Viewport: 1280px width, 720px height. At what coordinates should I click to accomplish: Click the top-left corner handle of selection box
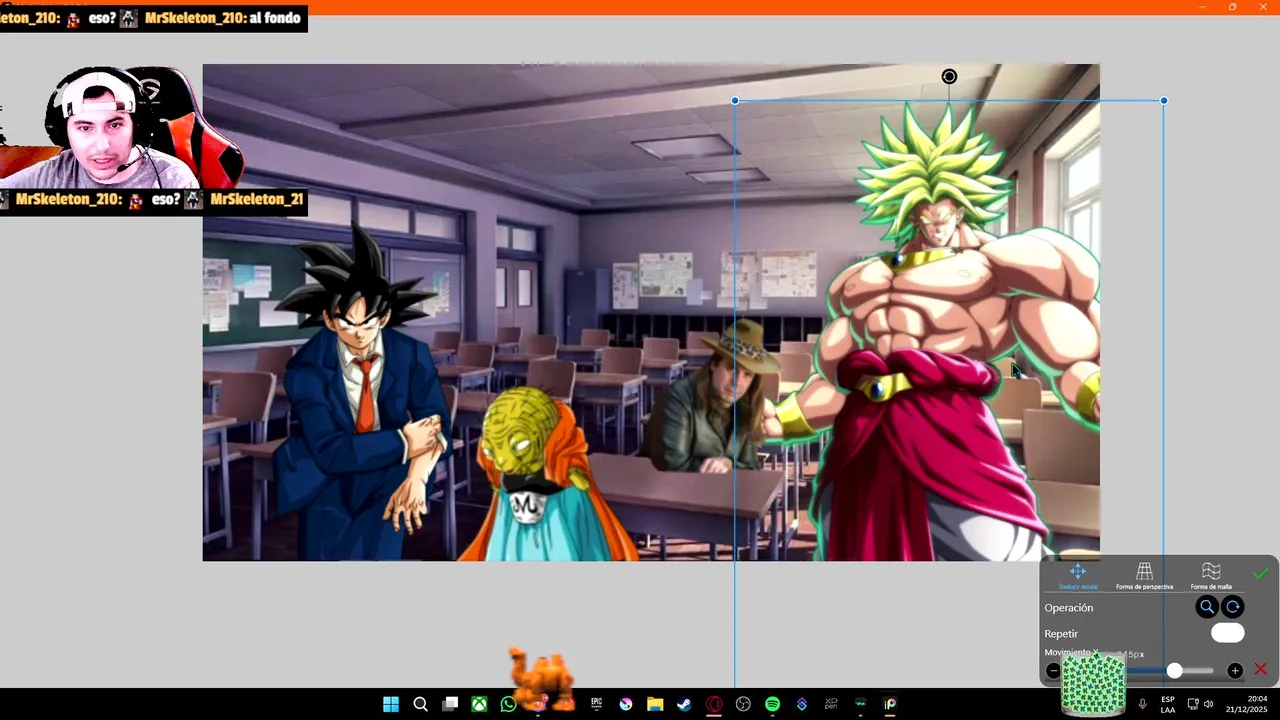[x=735, y=101]
